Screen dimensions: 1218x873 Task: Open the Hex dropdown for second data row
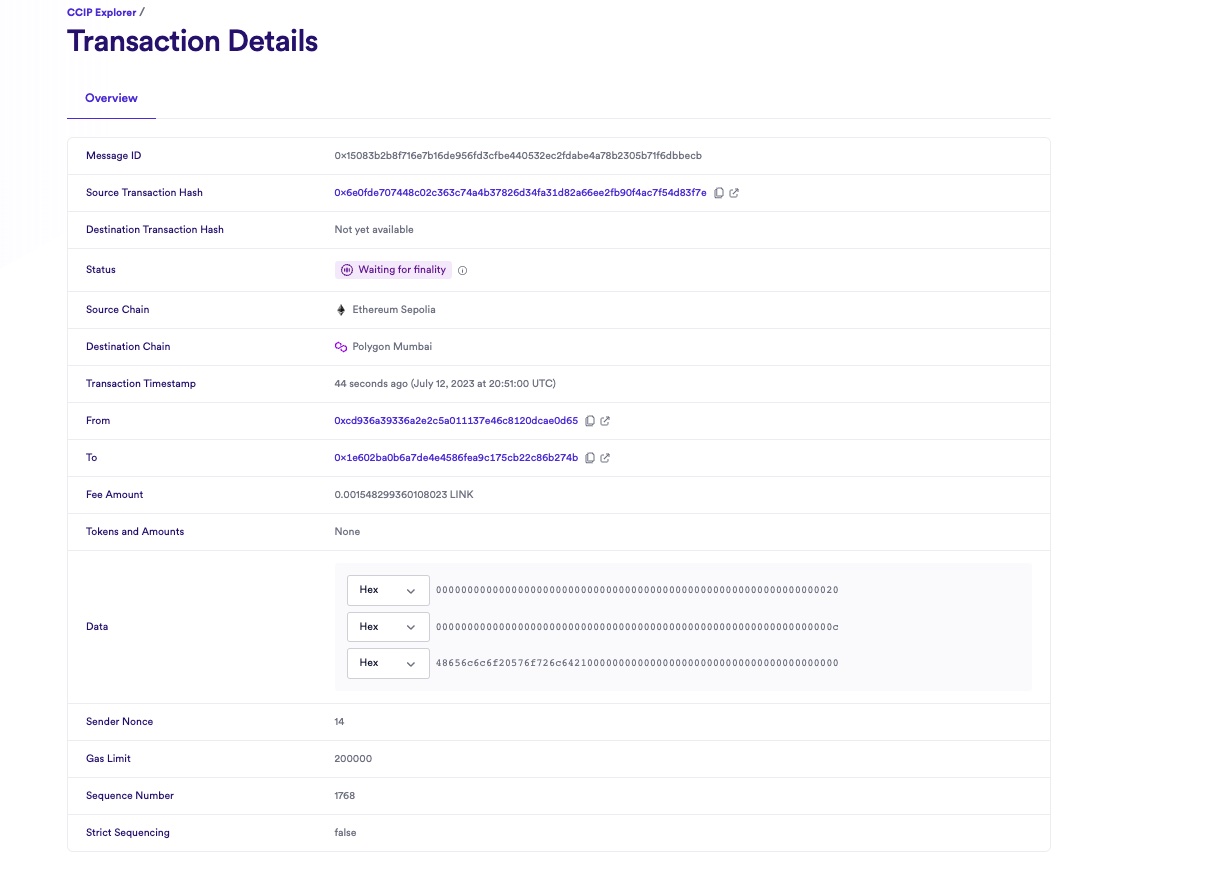tap(388, 627)
